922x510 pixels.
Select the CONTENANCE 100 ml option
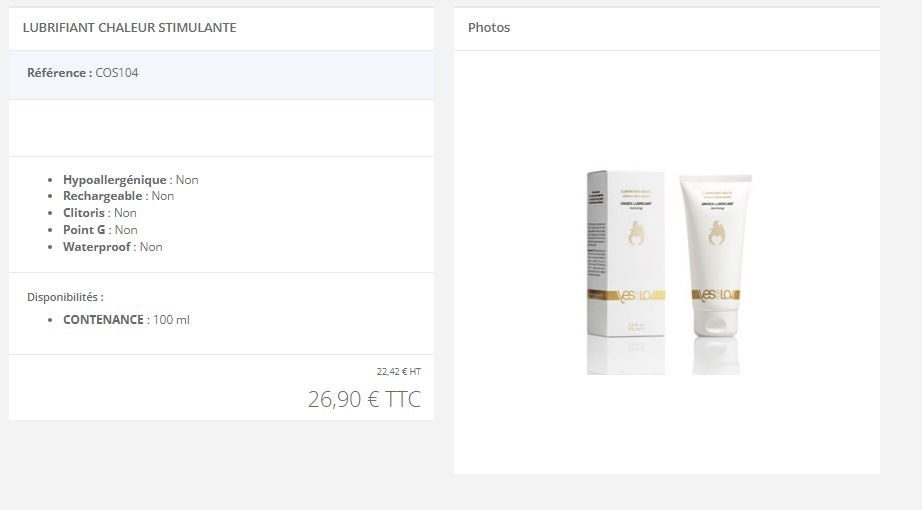pos(126,320)
